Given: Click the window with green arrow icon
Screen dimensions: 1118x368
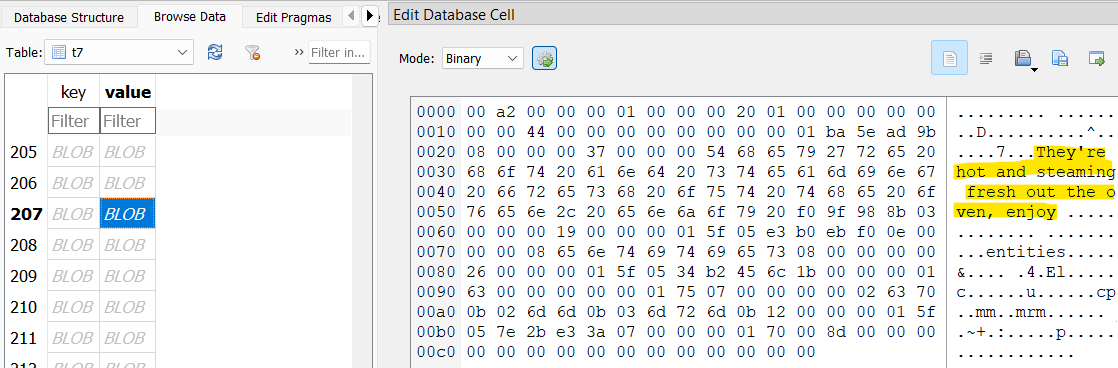Looking at the screenshot, I should 1096,58.
